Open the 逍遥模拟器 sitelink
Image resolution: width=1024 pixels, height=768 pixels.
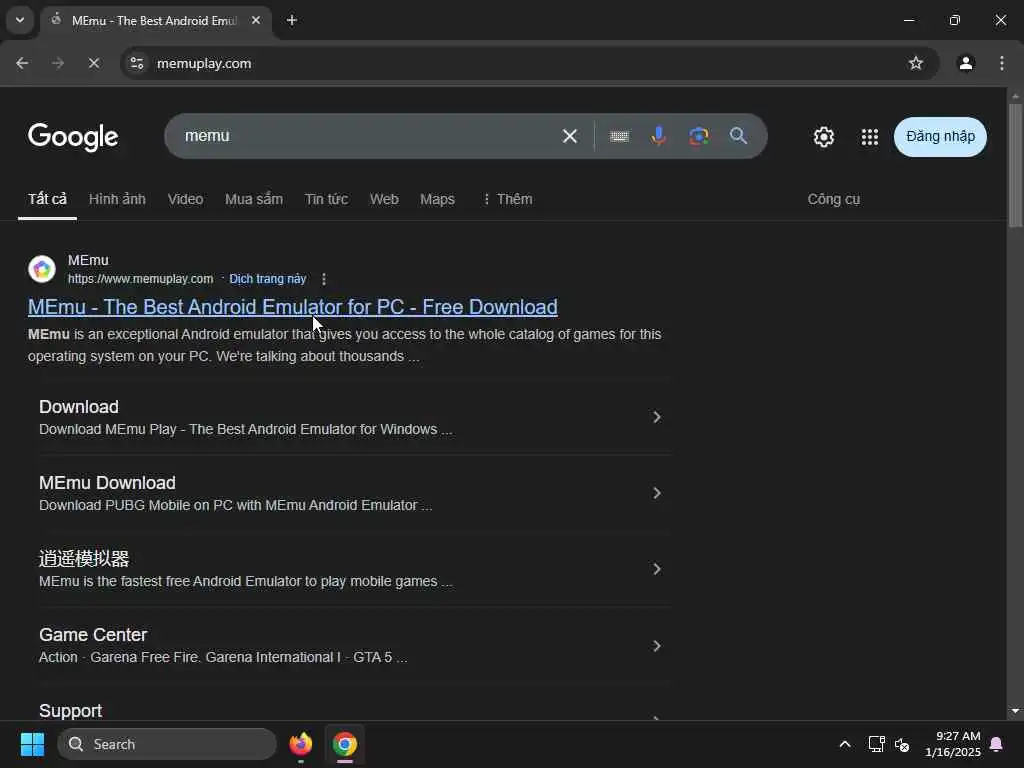[x=84, y=559]
